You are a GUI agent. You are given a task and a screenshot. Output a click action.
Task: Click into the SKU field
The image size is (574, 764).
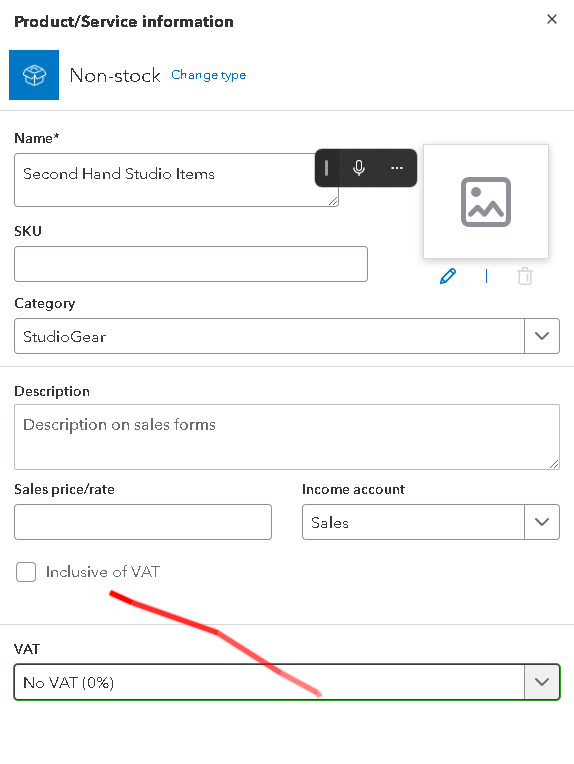click(191, 264)
